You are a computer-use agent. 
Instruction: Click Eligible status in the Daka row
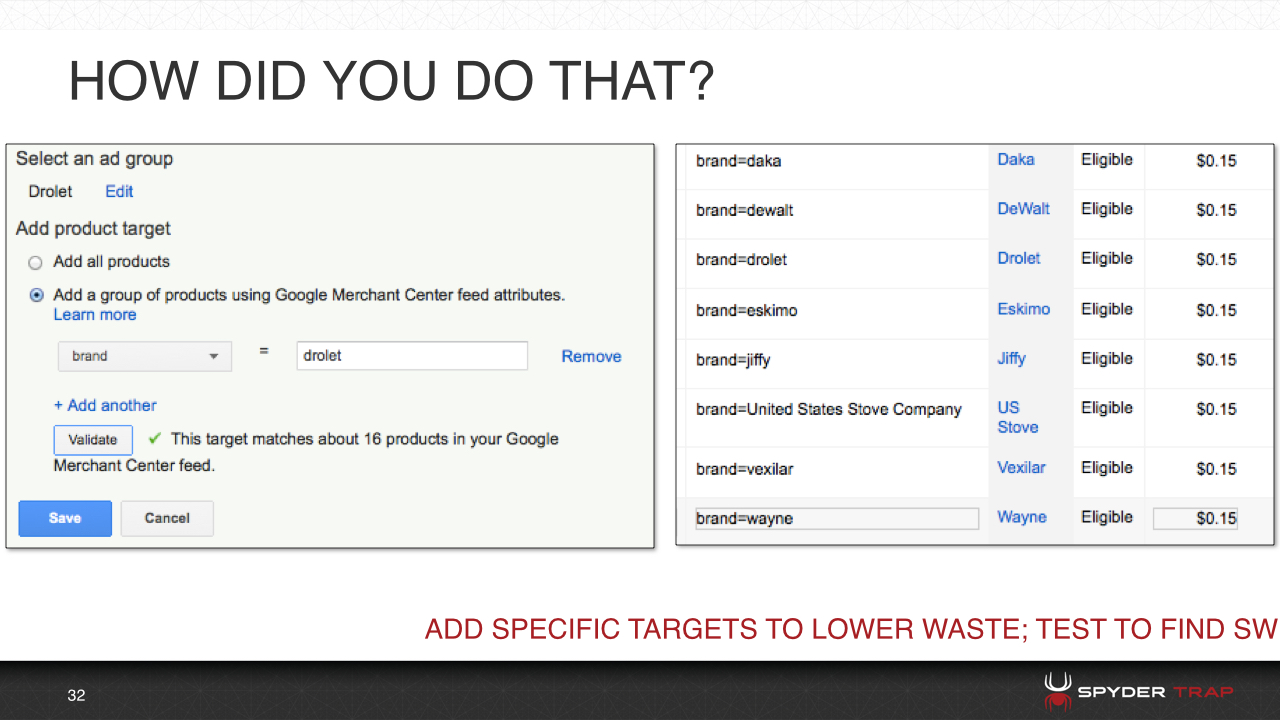pyautogui.click(x=1107, y=159)
